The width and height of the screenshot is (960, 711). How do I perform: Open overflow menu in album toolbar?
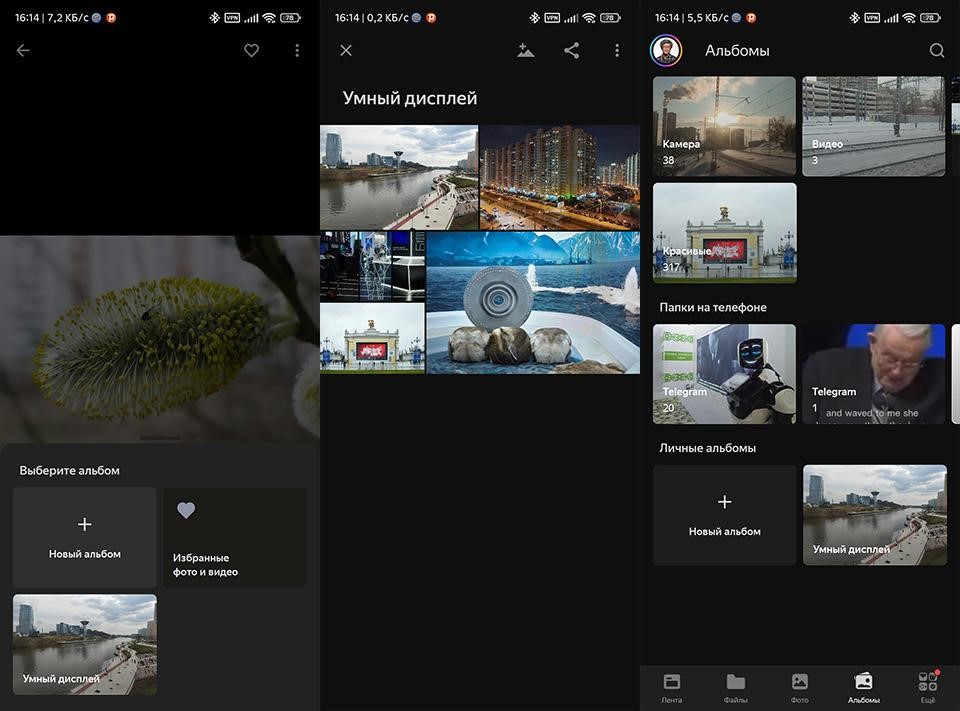617,51
